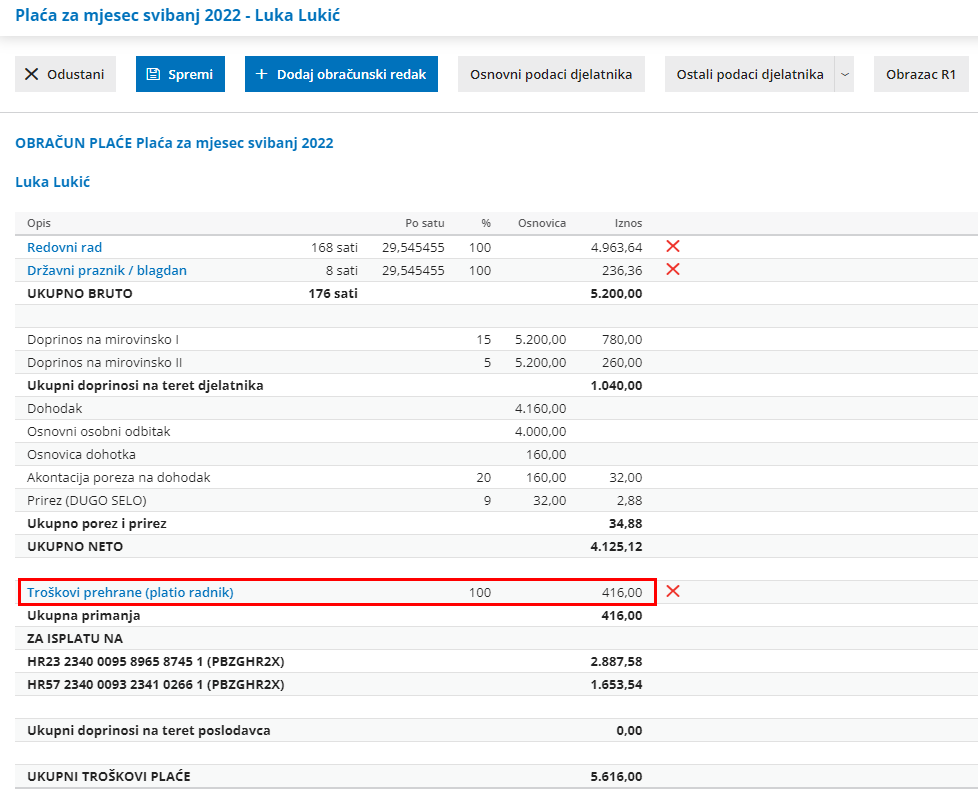
Task: Open the Državni praznik / blagdan entry
Action: pos(106,270)
